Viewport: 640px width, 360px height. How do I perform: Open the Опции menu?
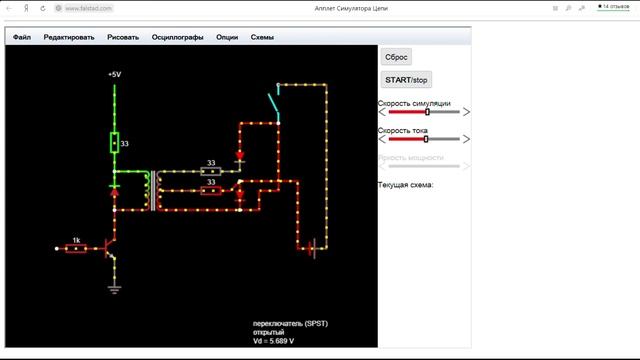coord(227,37)
